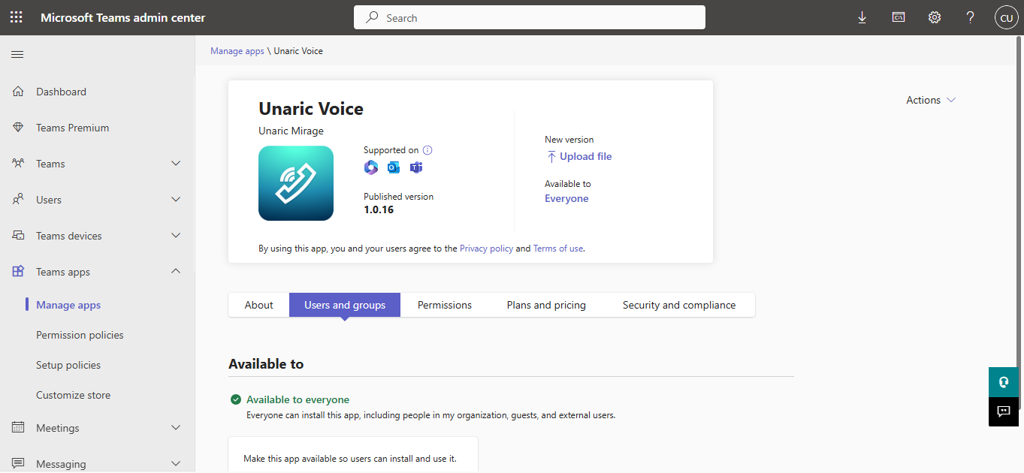Screen dimensions: 1024x473
Task: Open the CU account avatar
Action: (1006, 18)
